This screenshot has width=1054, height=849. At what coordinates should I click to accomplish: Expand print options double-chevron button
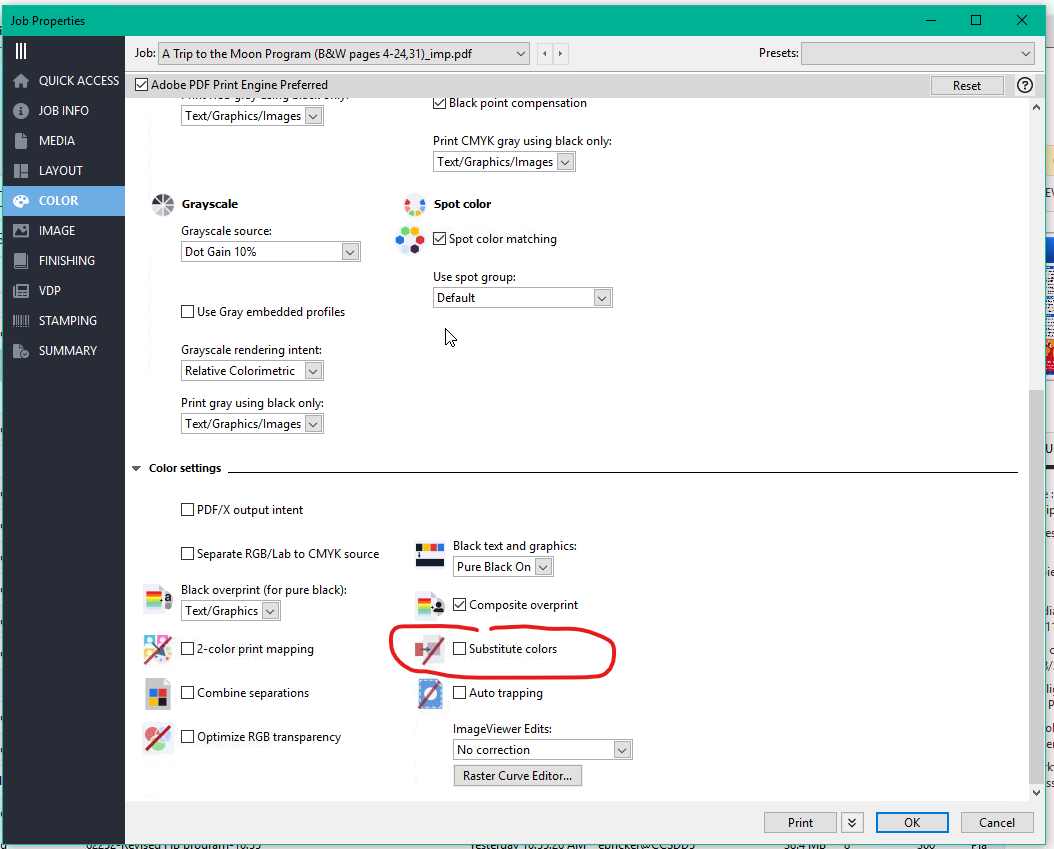point(852,823)
